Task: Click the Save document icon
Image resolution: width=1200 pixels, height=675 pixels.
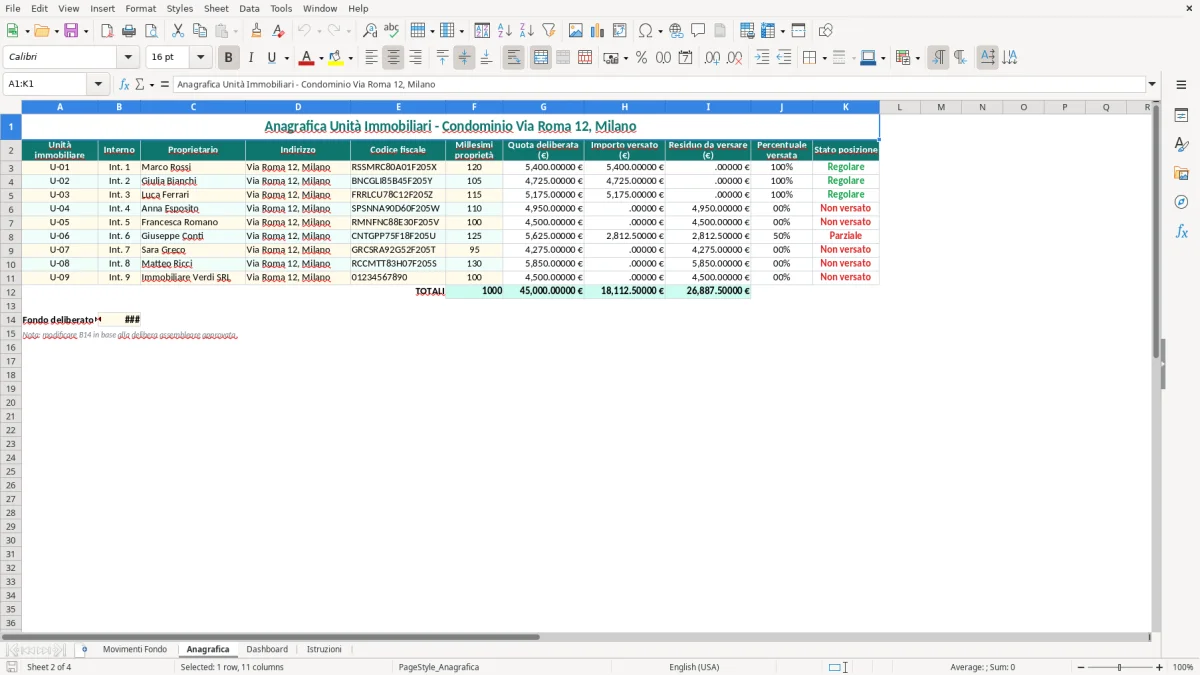Action: 71,31
